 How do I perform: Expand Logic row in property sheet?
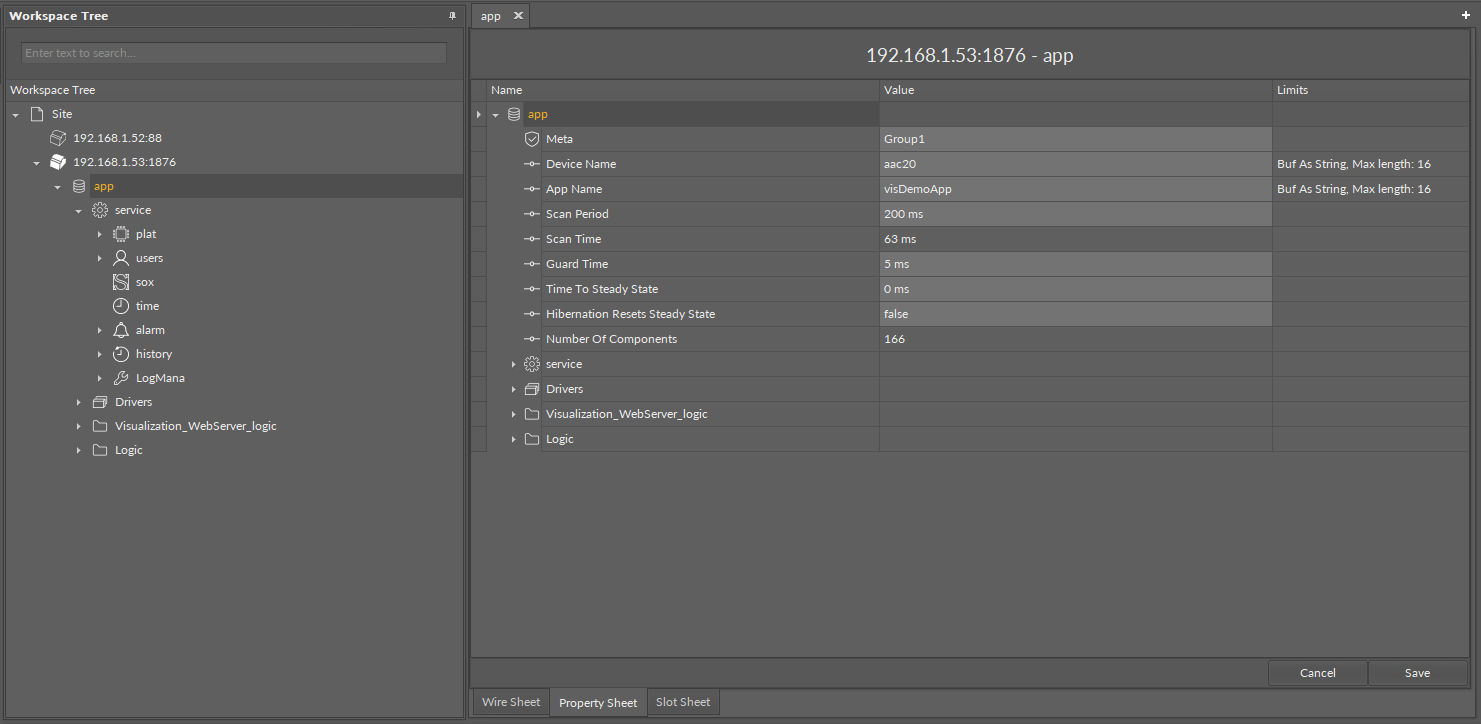pyautogui.click(x=514, y=439)
